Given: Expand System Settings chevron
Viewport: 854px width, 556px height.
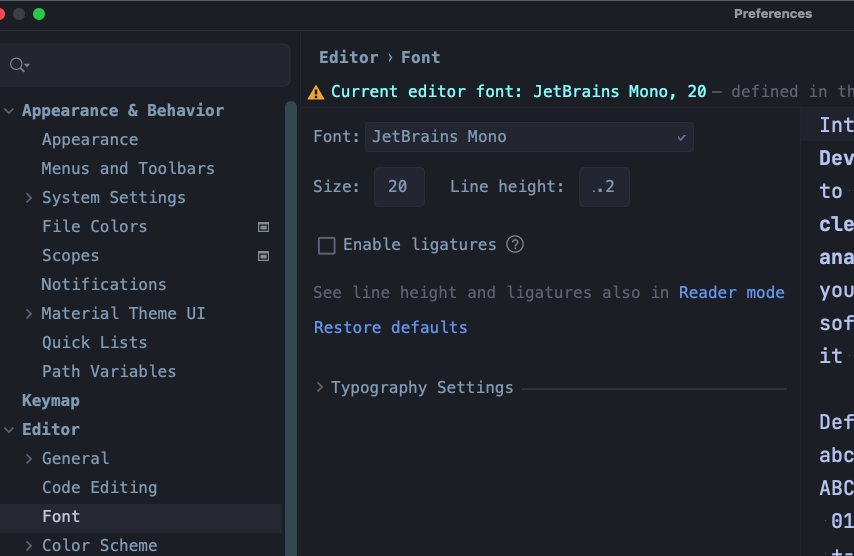Looking at the screenshot, I should pos(29,198).
